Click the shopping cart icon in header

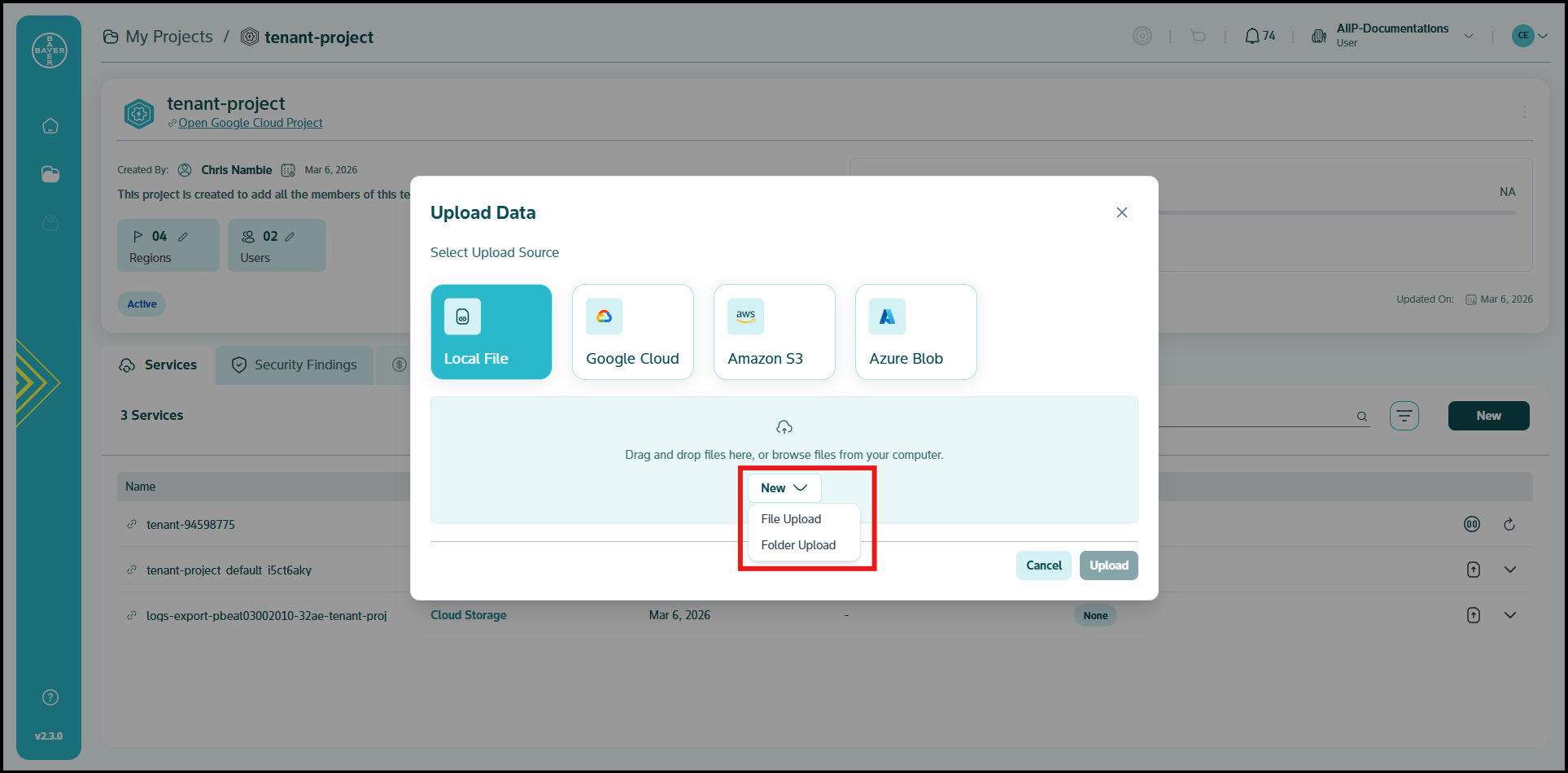tap(1198, 36)
